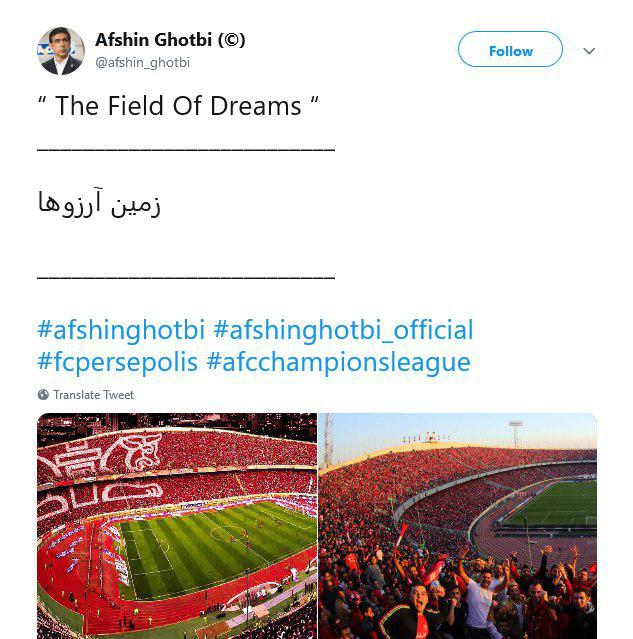Open the #afshinghotbi hashtag
The height and width of the screenshot is (639, 633).
click(121, 329)
